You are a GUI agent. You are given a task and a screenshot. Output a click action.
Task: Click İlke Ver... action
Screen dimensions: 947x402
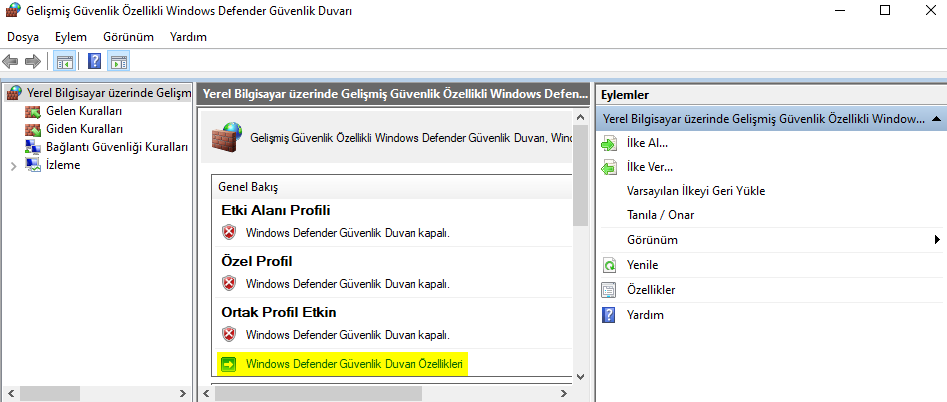point(650,167)
